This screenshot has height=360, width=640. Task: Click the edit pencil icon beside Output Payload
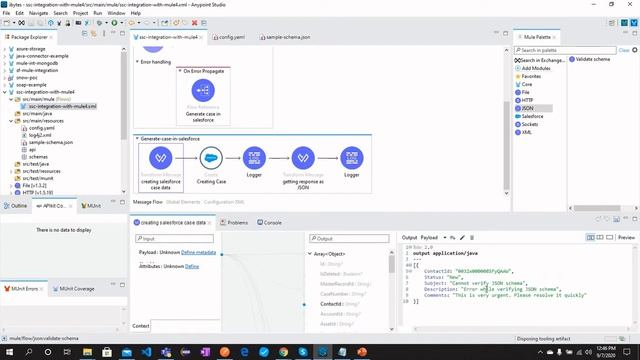click(462, 238)
